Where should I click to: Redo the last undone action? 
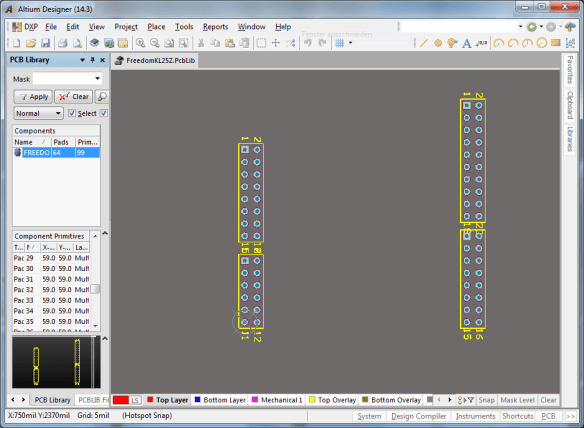(x=322, y=43)
